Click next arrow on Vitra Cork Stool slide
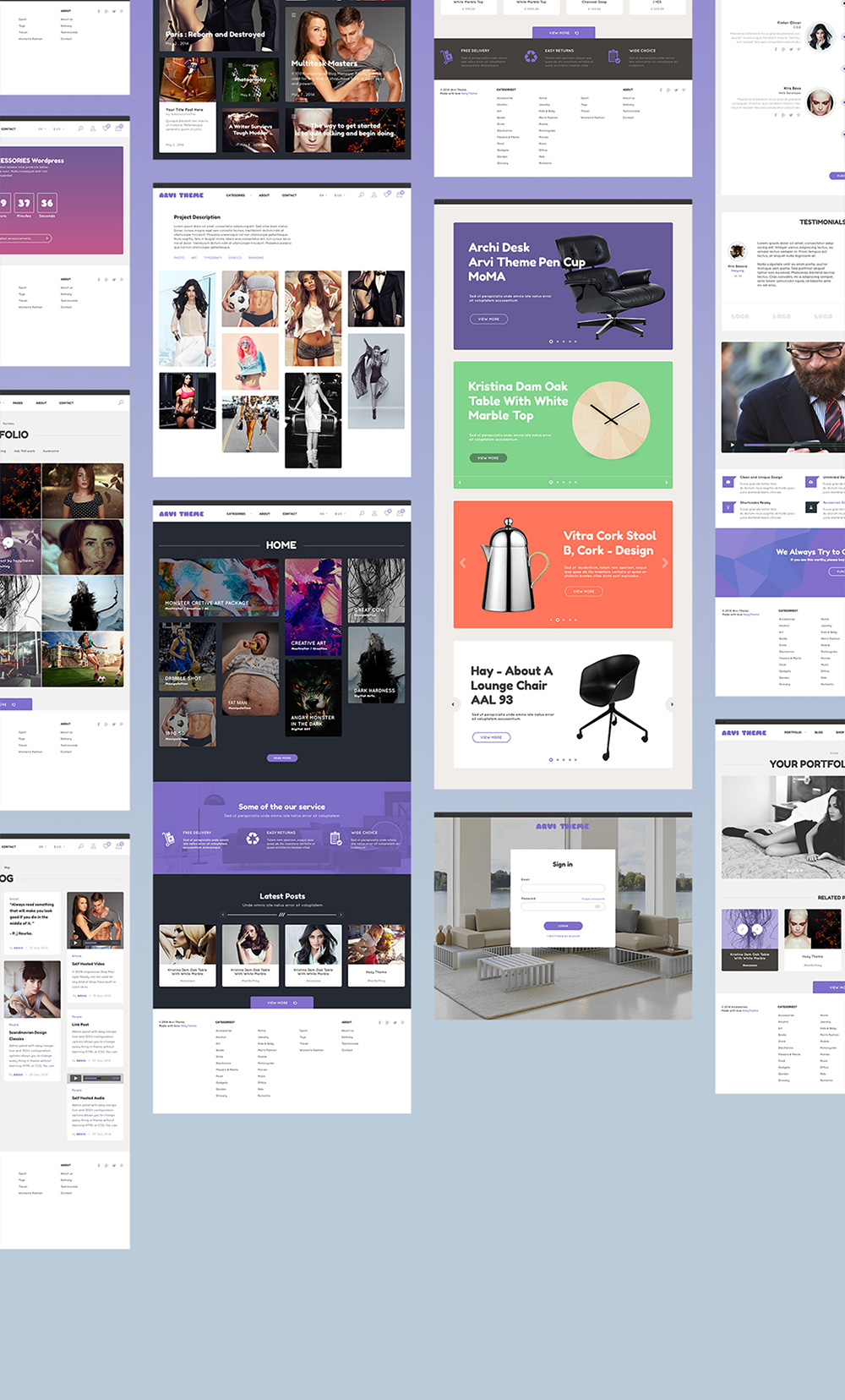The width and height of the screenshot is (845, 1400). [x=665, y=563]
